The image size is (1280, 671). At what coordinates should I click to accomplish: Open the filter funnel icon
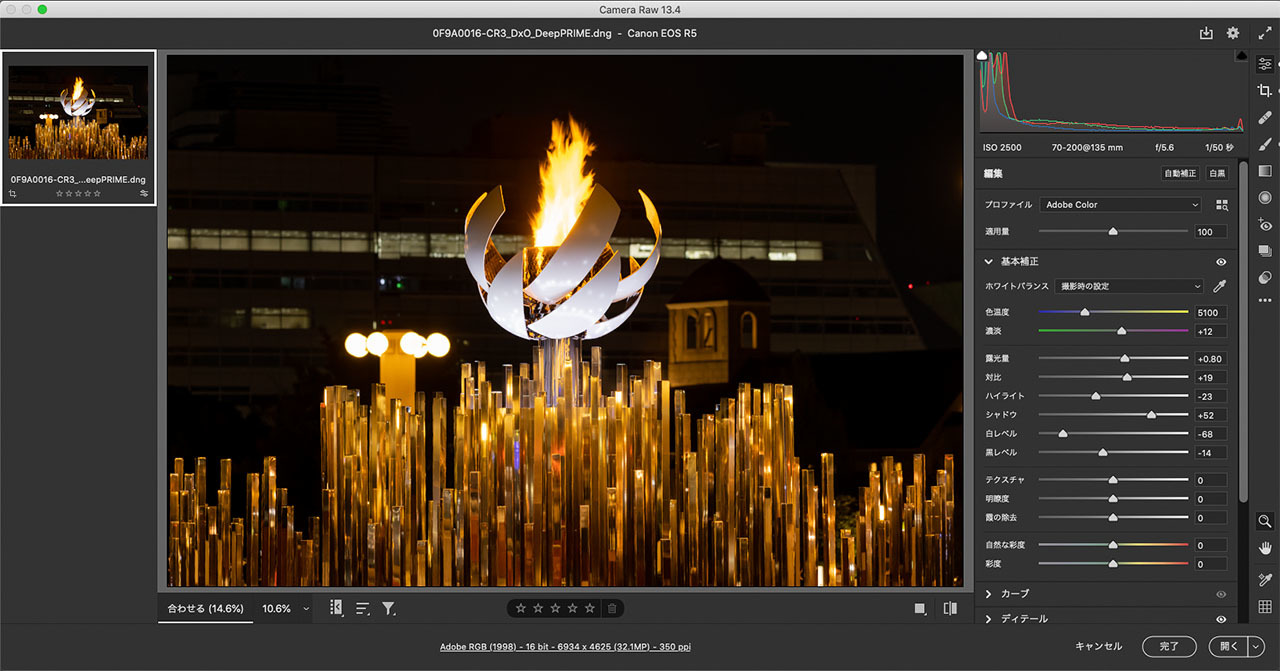point(389,608)
